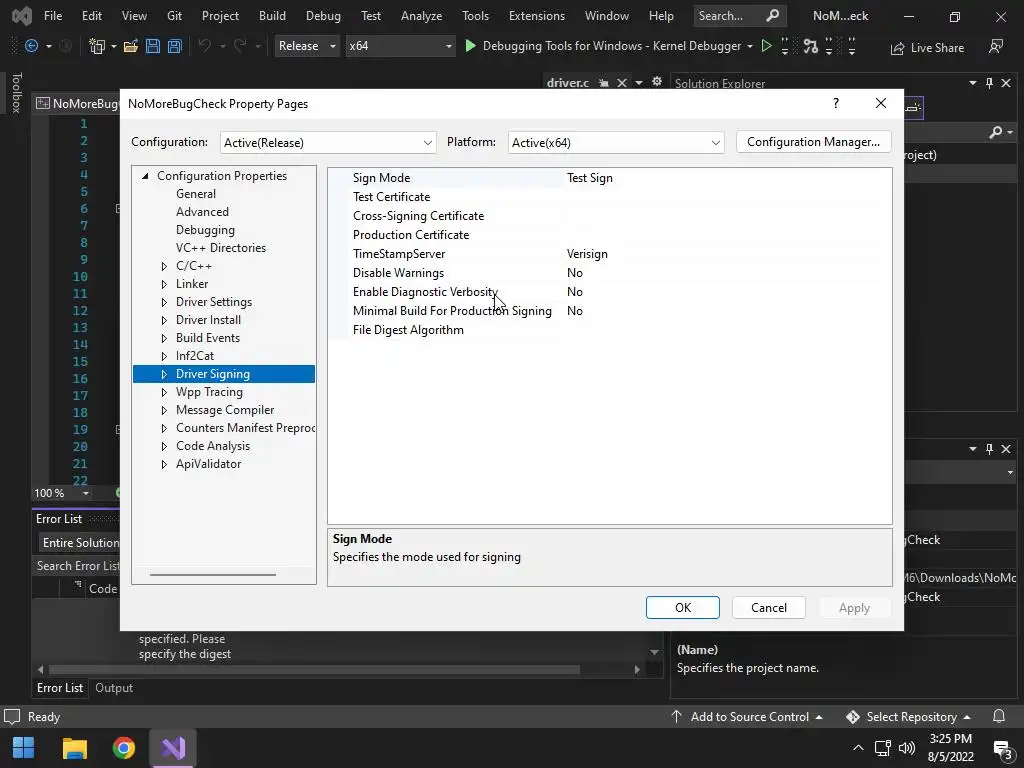
Task: Expand the Wpp Tracing tree node
Action: point(164,392)
